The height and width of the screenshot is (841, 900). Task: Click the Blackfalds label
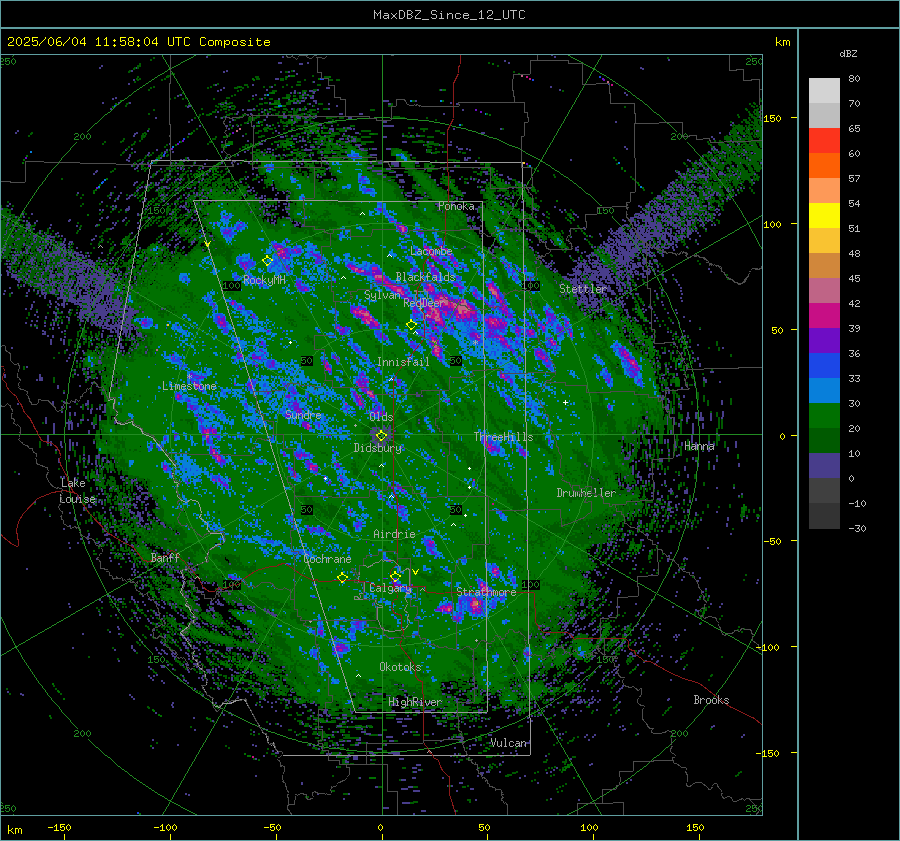click(x=425, y=277)
